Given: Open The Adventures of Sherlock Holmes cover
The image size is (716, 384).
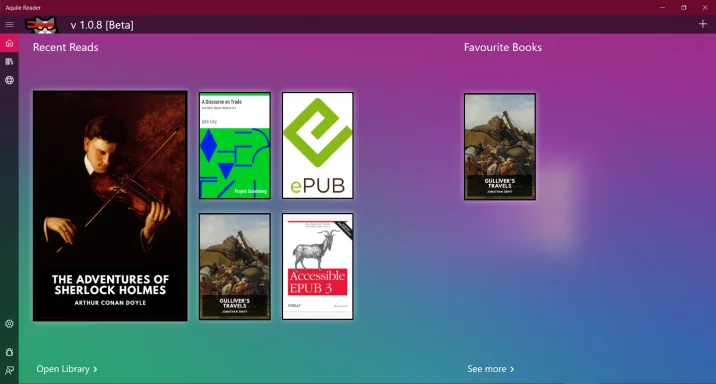Looking at the screenshot, I should [x=110, y=206].
